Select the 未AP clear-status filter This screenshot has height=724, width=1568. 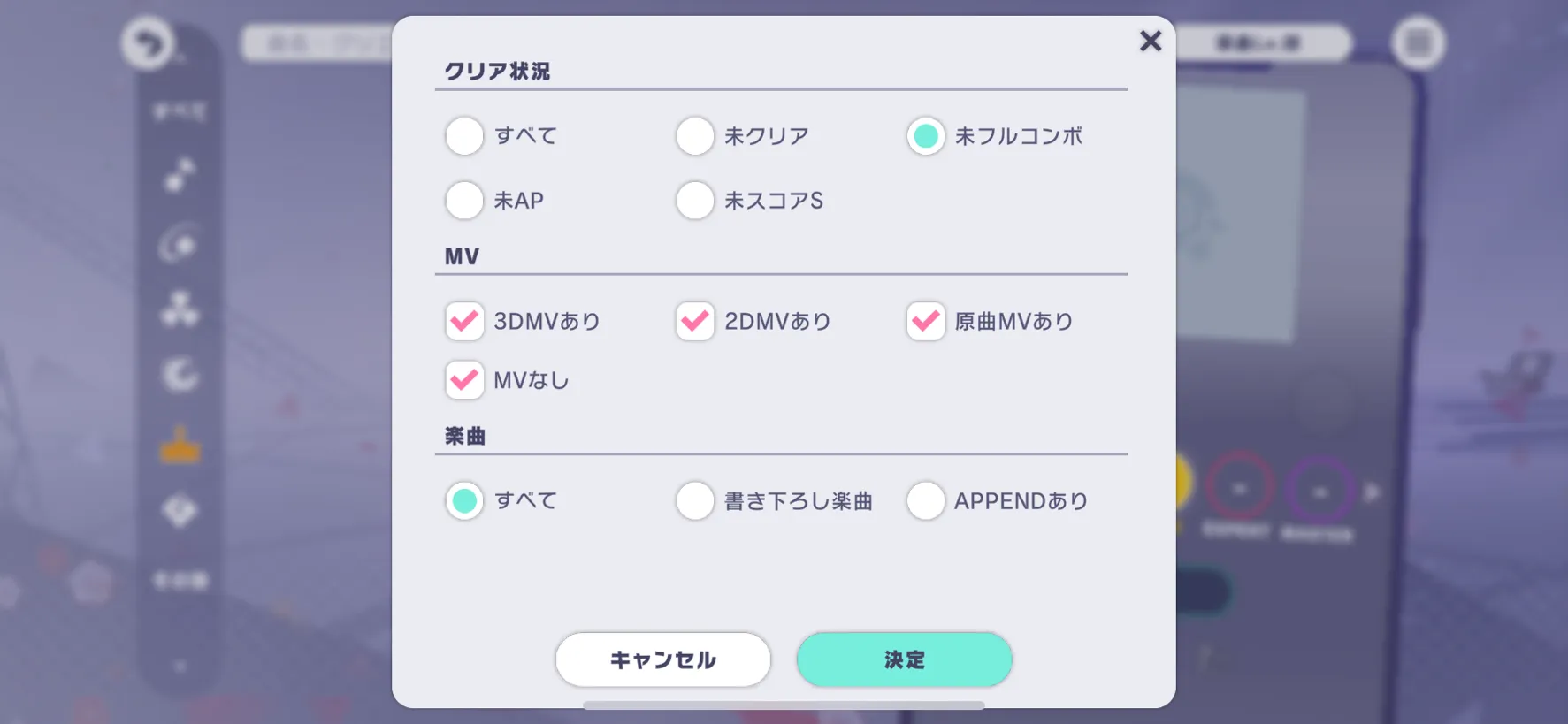point(464,201)
